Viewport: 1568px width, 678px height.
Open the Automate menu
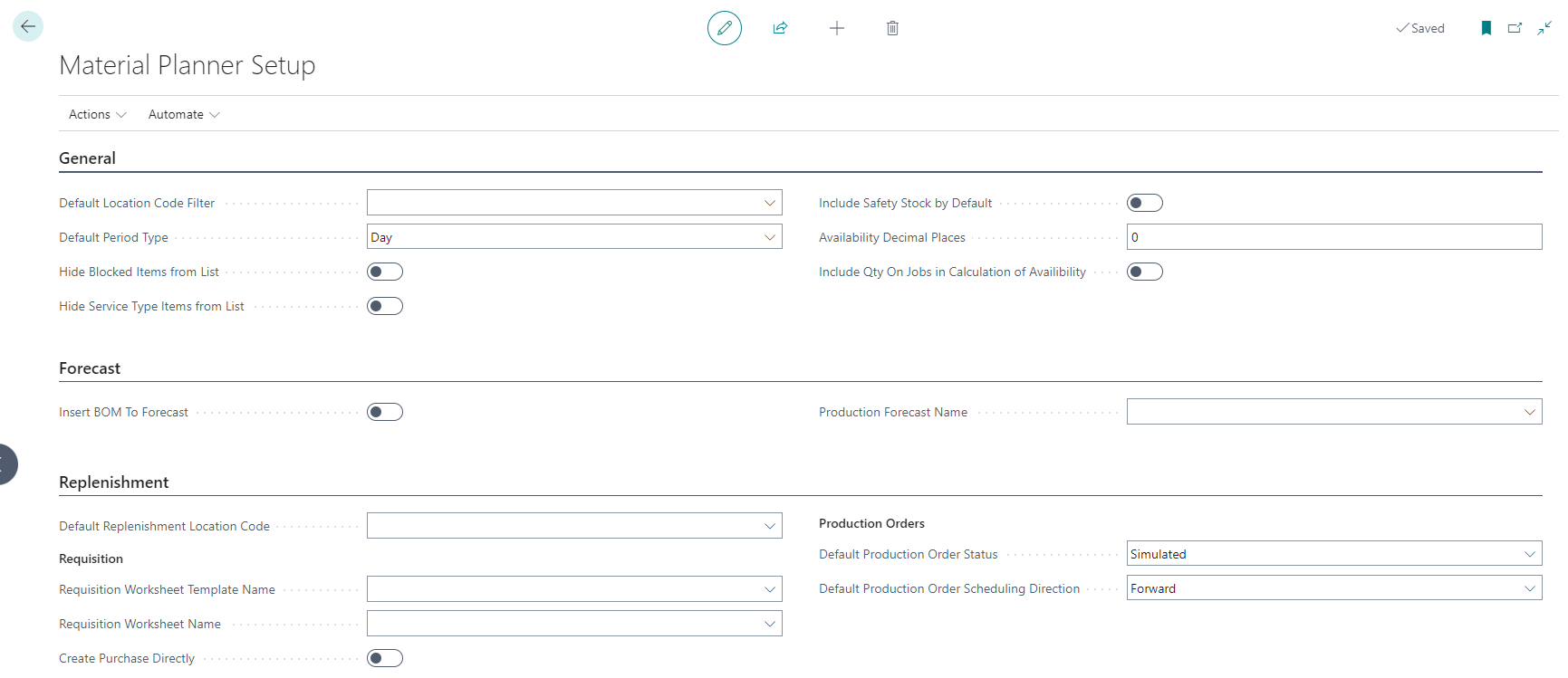pos(184,114)
